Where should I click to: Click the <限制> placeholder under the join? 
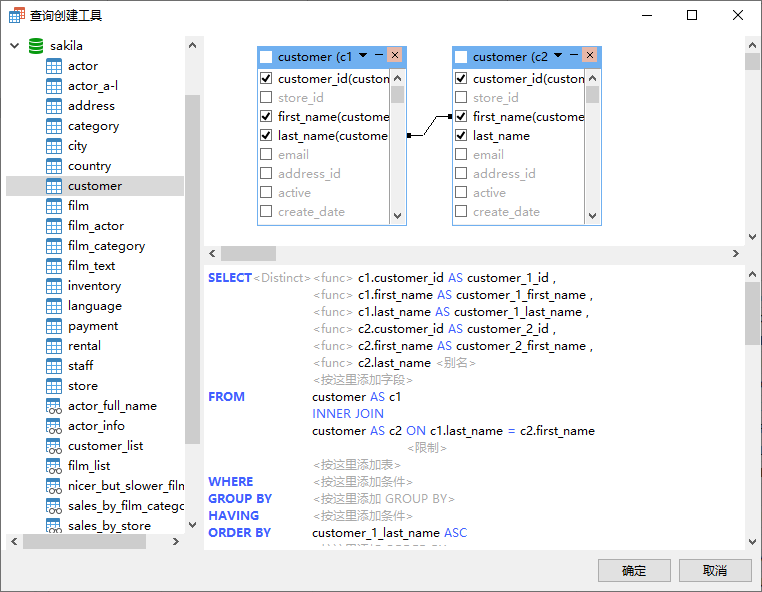pos(427,448)
